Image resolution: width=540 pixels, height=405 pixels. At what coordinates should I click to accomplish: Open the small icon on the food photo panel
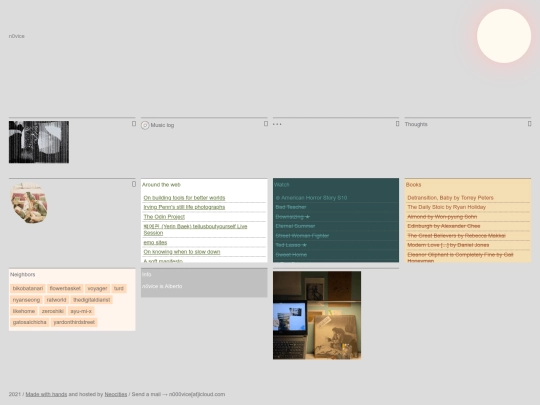coord(134,184)
